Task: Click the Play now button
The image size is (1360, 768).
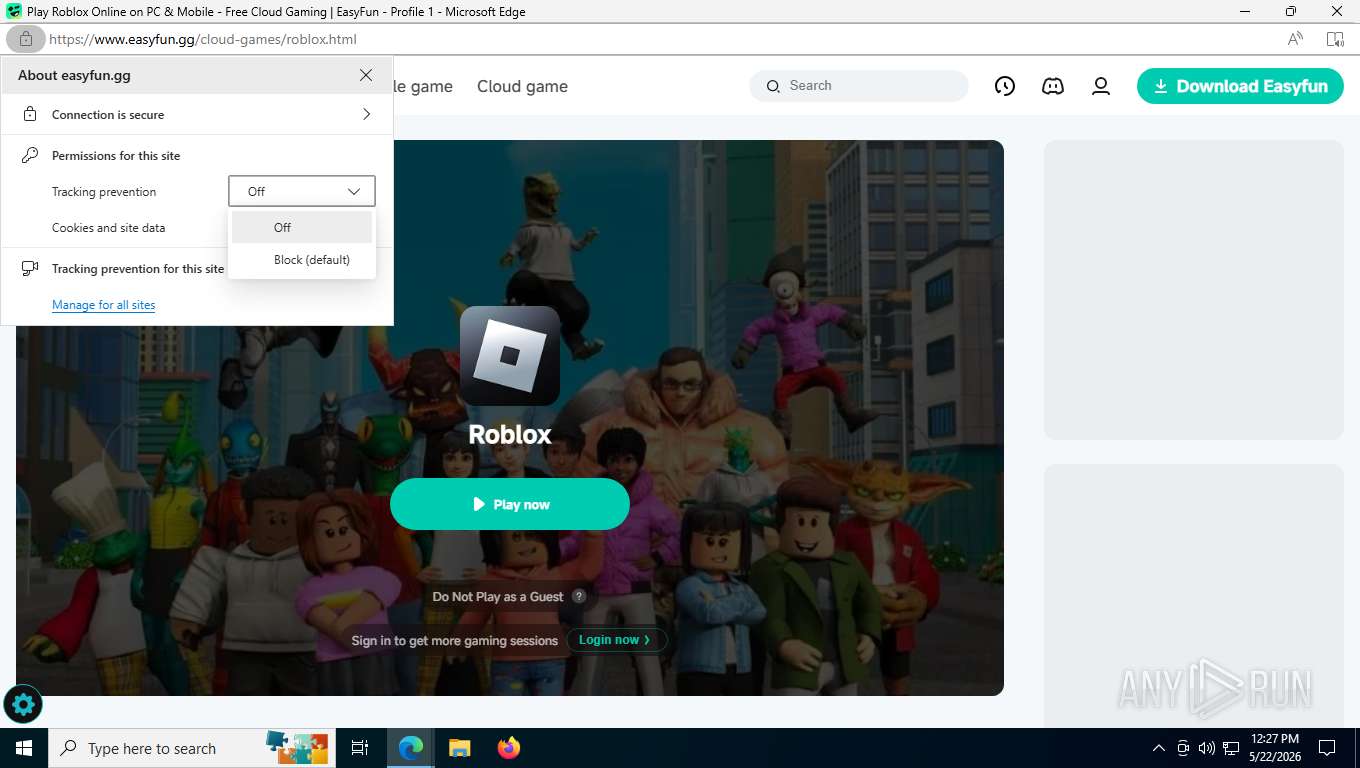Action: (510, 504)
